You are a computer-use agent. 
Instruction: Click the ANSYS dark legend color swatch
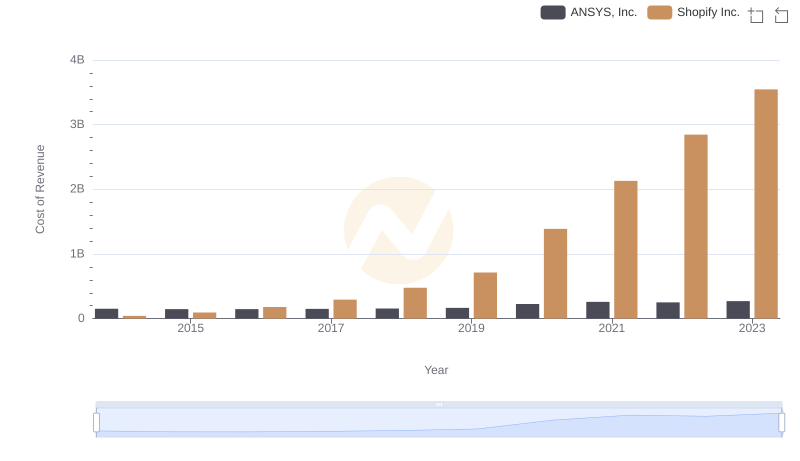(x=553, y=12)
